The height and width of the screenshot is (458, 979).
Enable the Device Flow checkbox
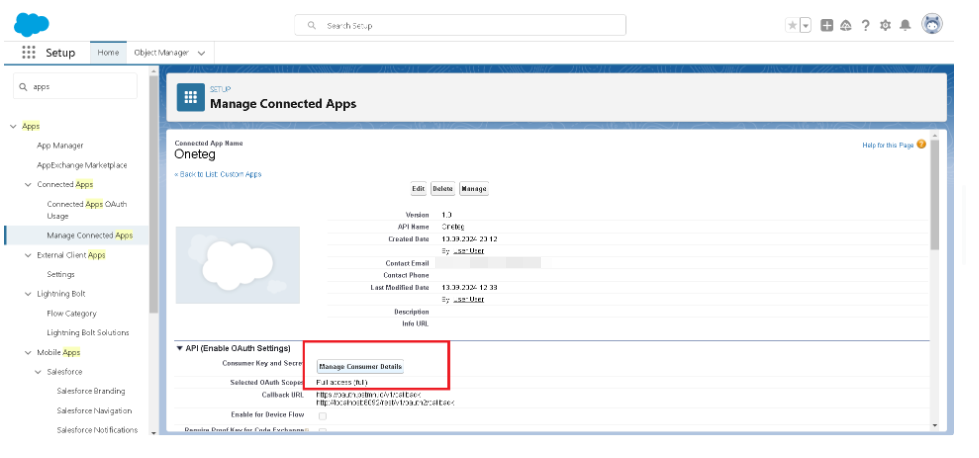tap(322, 416)
